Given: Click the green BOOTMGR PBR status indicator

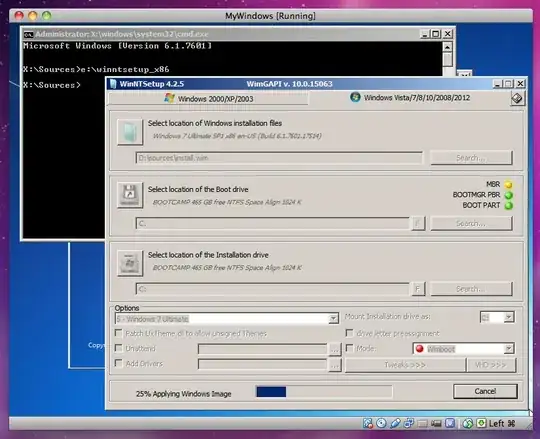Looking at the screenshot, I should (508, 195).
